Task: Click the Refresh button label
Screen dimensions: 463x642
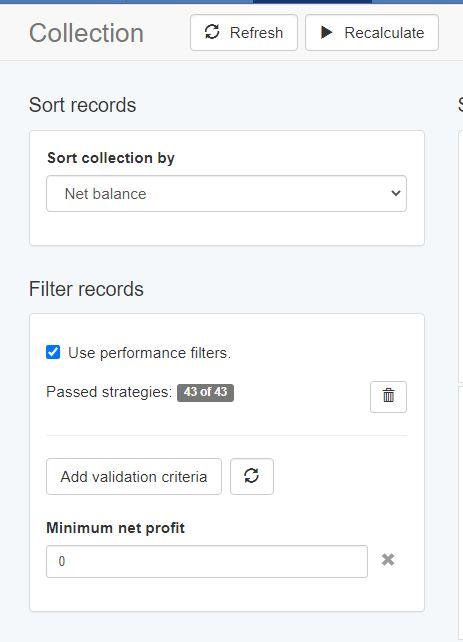Action: [256, 33]
